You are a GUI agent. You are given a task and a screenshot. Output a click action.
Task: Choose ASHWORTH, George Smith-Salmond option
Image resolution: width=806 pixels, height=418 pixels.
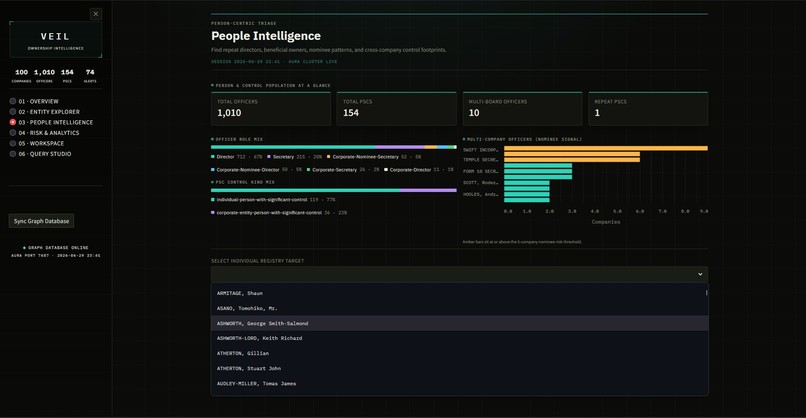pos(459,323)
